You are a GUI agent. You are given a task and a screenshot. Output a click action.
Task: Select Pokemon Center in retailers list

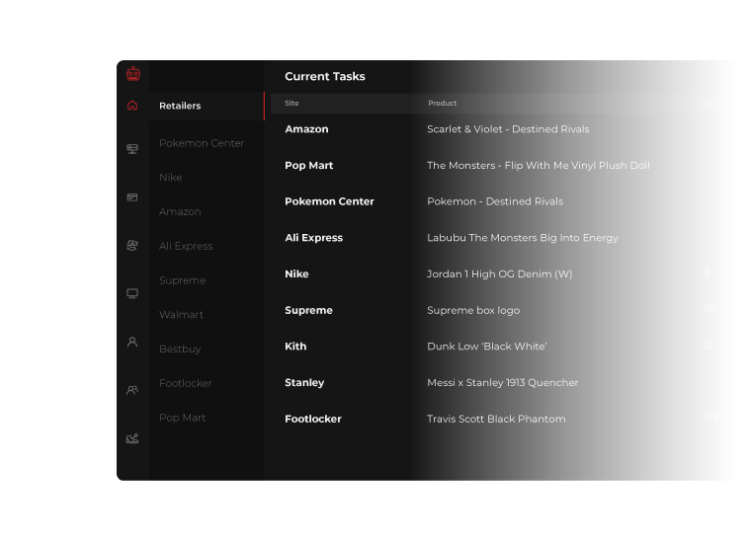(201, 143)
